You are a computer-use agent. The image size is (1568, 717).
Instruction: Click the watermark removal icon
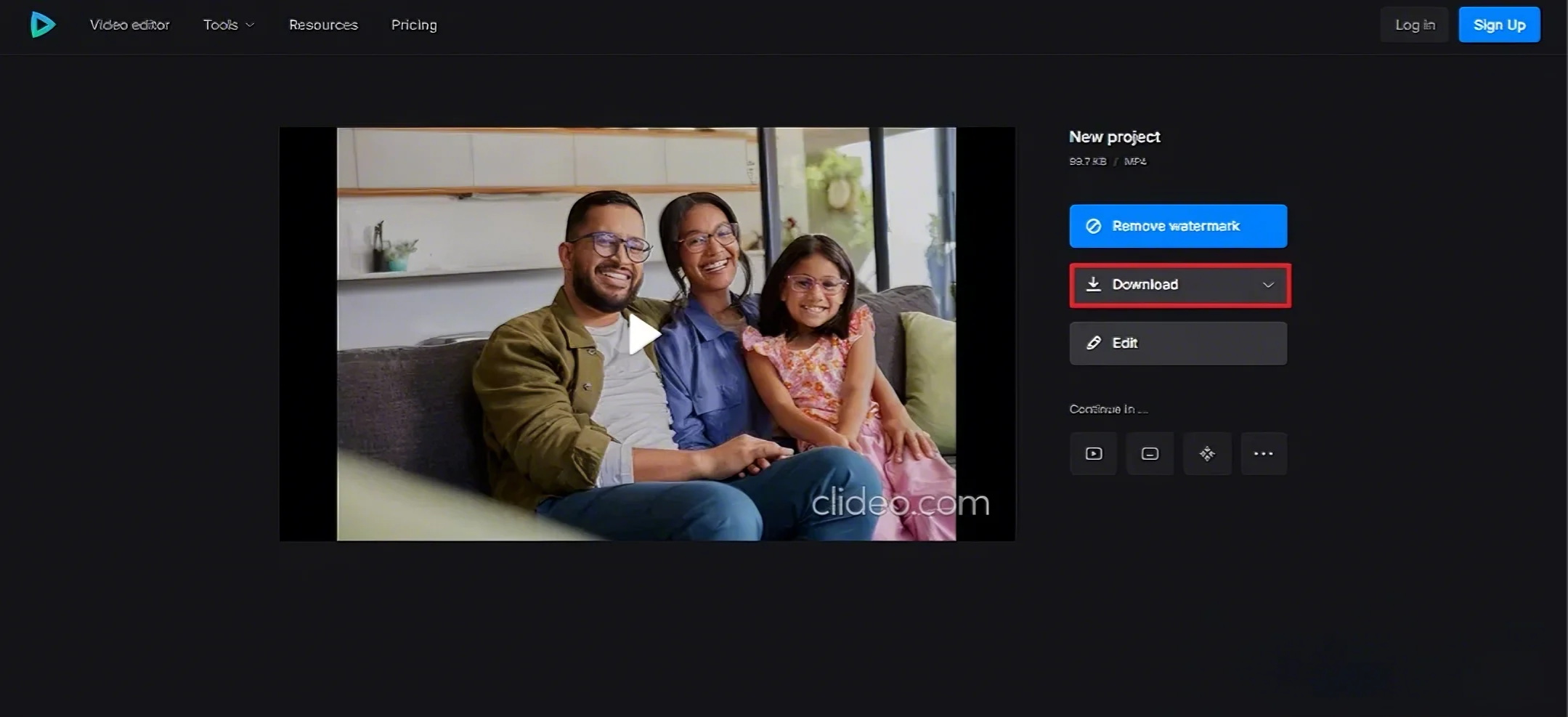pos(1092,225)
